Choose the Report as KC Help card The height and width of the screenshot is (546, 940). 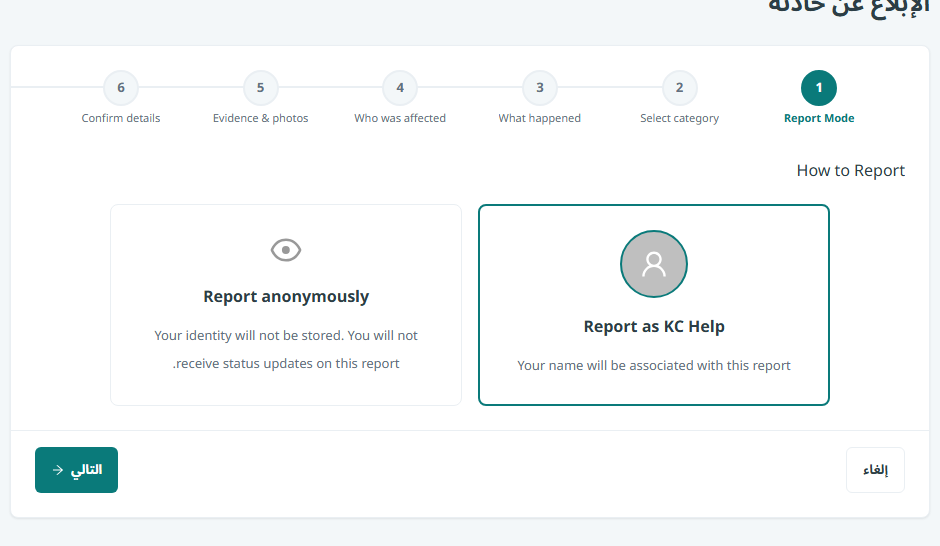coord(653,305)
